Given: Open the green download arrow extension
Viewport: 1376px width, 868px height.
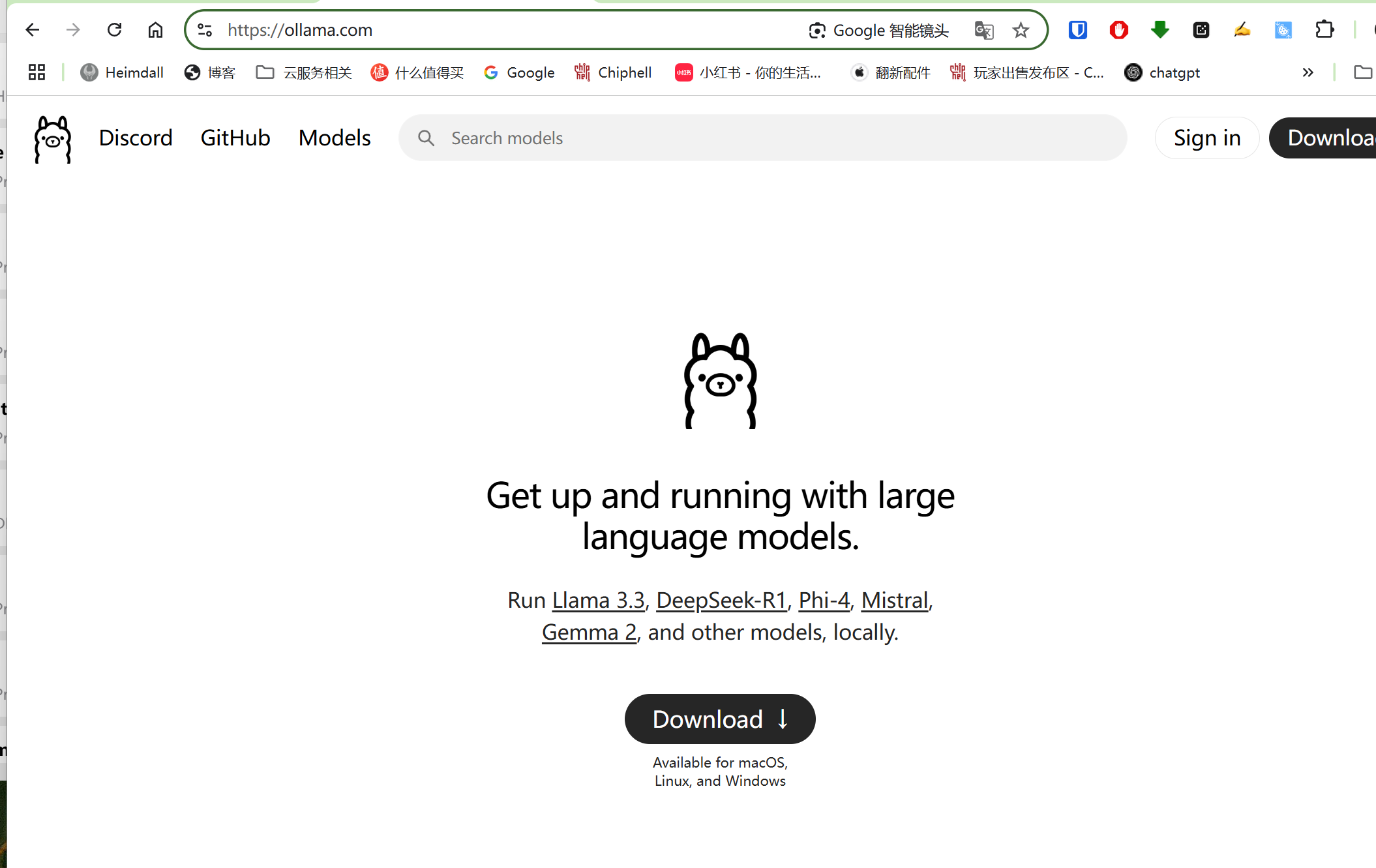Looking at the screenshot, I should click(x=1160, y=30).
